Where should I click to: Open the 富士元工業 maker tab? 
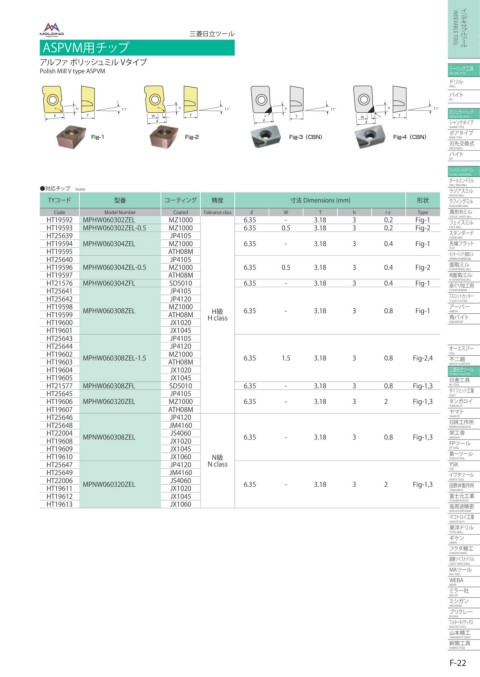tap(464, 497)
